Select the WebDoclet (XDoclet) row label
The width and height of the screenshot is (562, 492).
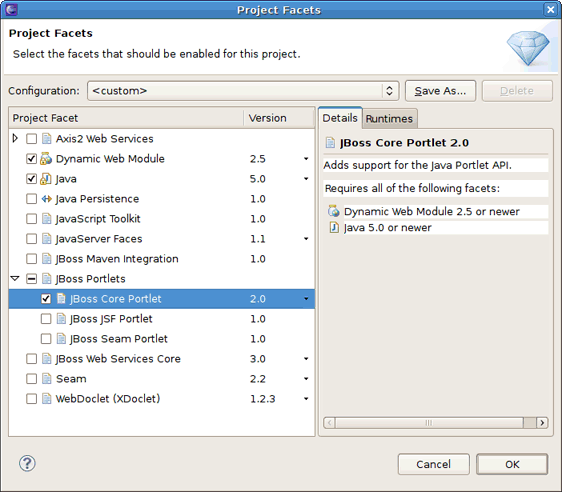pyautogui.click(x=108, y=399)
